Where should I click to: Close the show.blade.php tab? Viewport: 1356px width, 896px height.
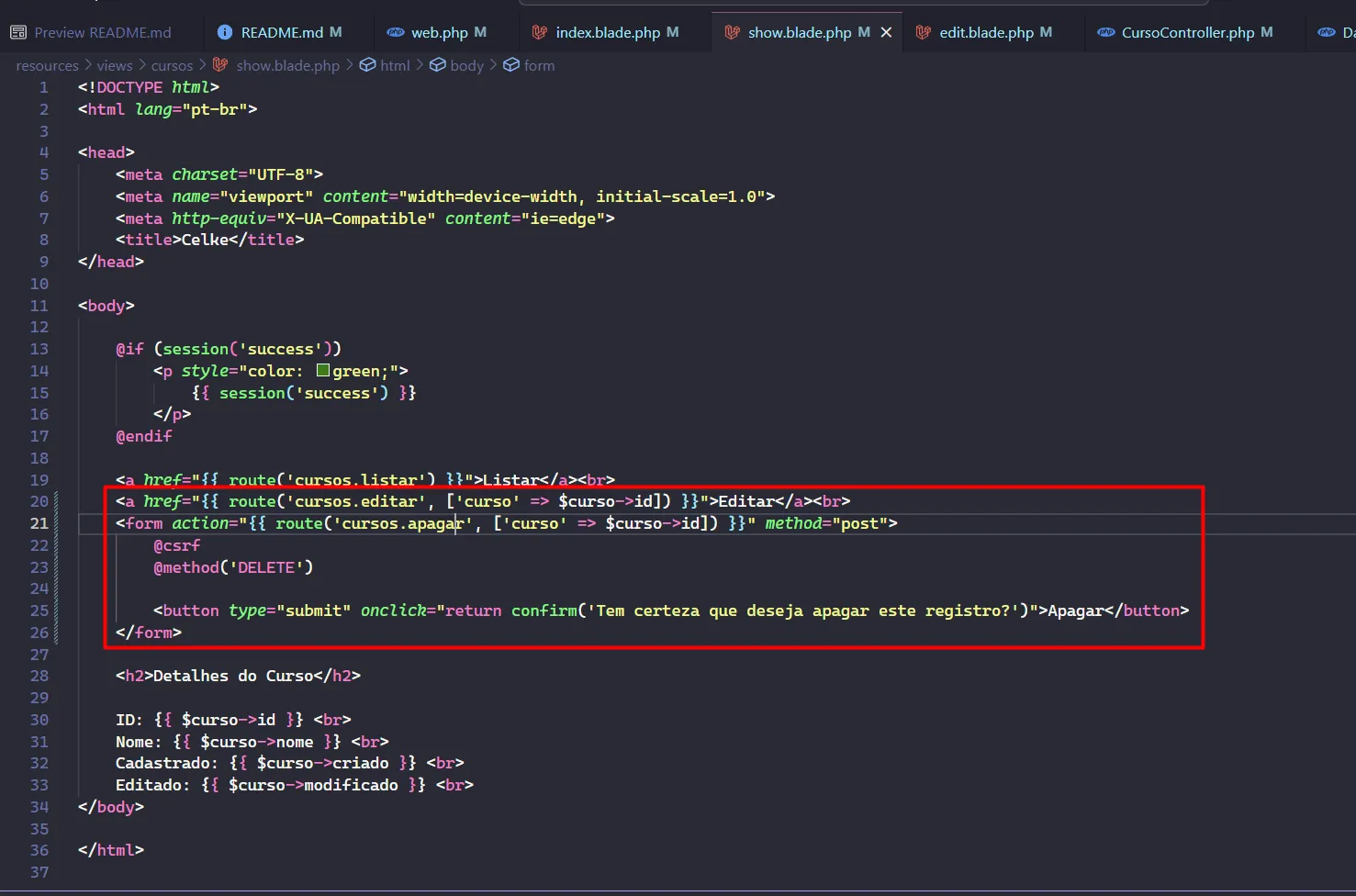point(886,32)
